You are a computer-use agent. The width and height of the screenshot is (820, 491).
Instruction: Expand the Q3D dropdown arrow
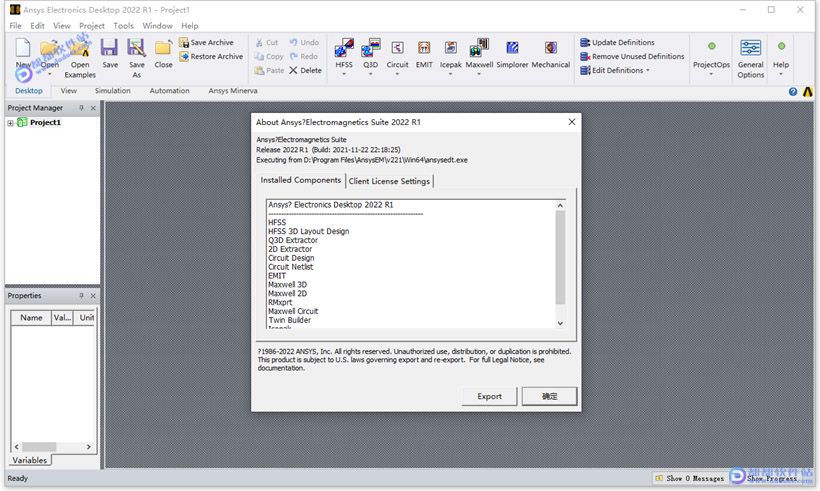(371, 74)
